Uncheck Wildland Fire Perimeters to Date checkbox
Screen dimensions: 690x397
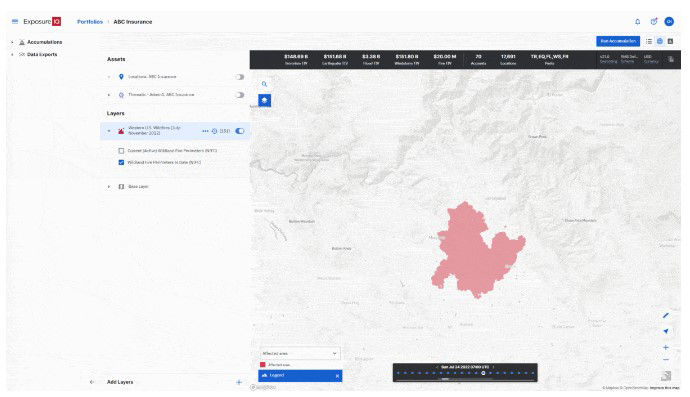click(121, 162)
